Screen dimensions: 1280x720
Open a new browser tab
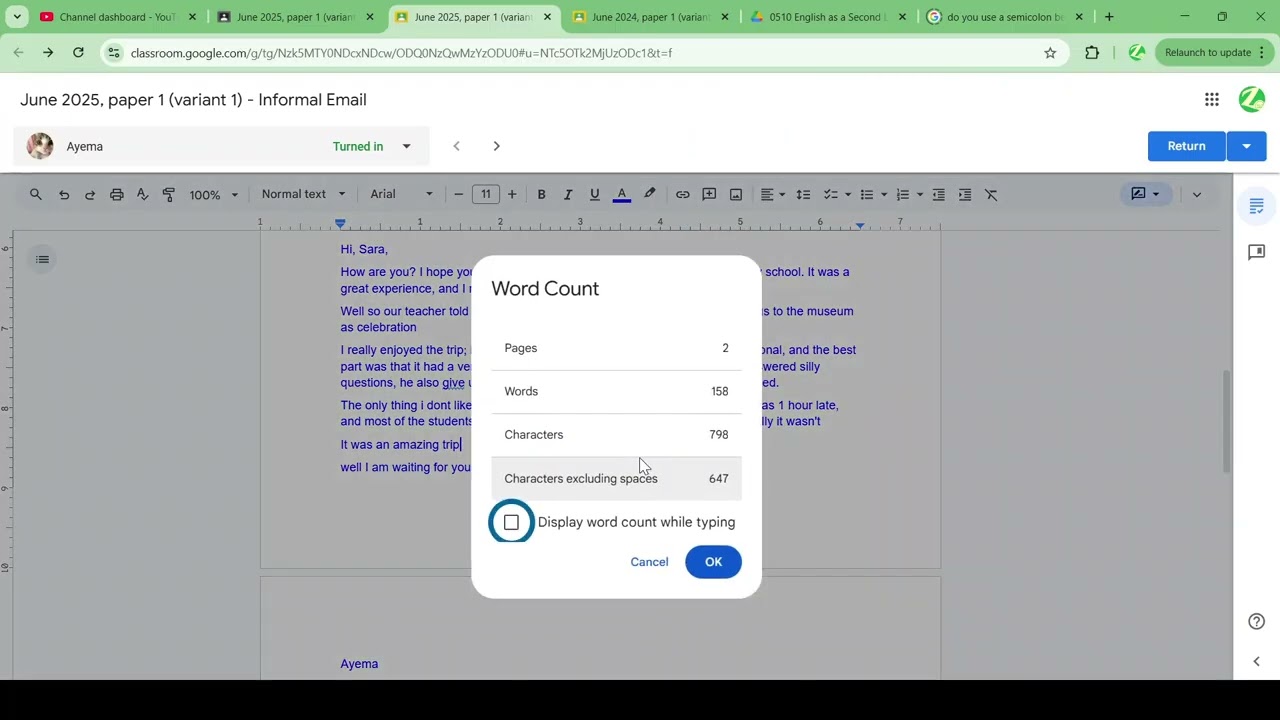(x=1109, y=17)
